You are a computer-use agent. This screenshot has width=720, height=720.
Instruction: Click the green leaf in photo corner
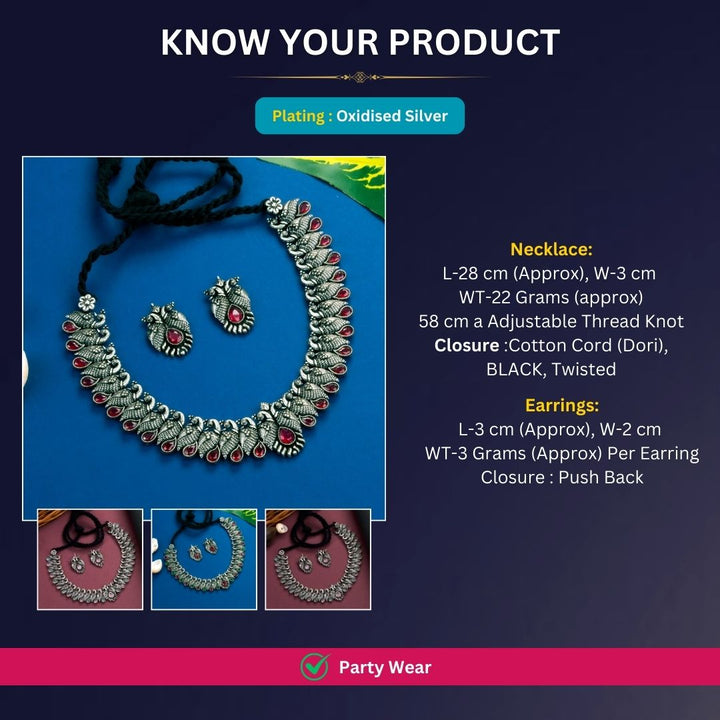[x=340, y=181]
